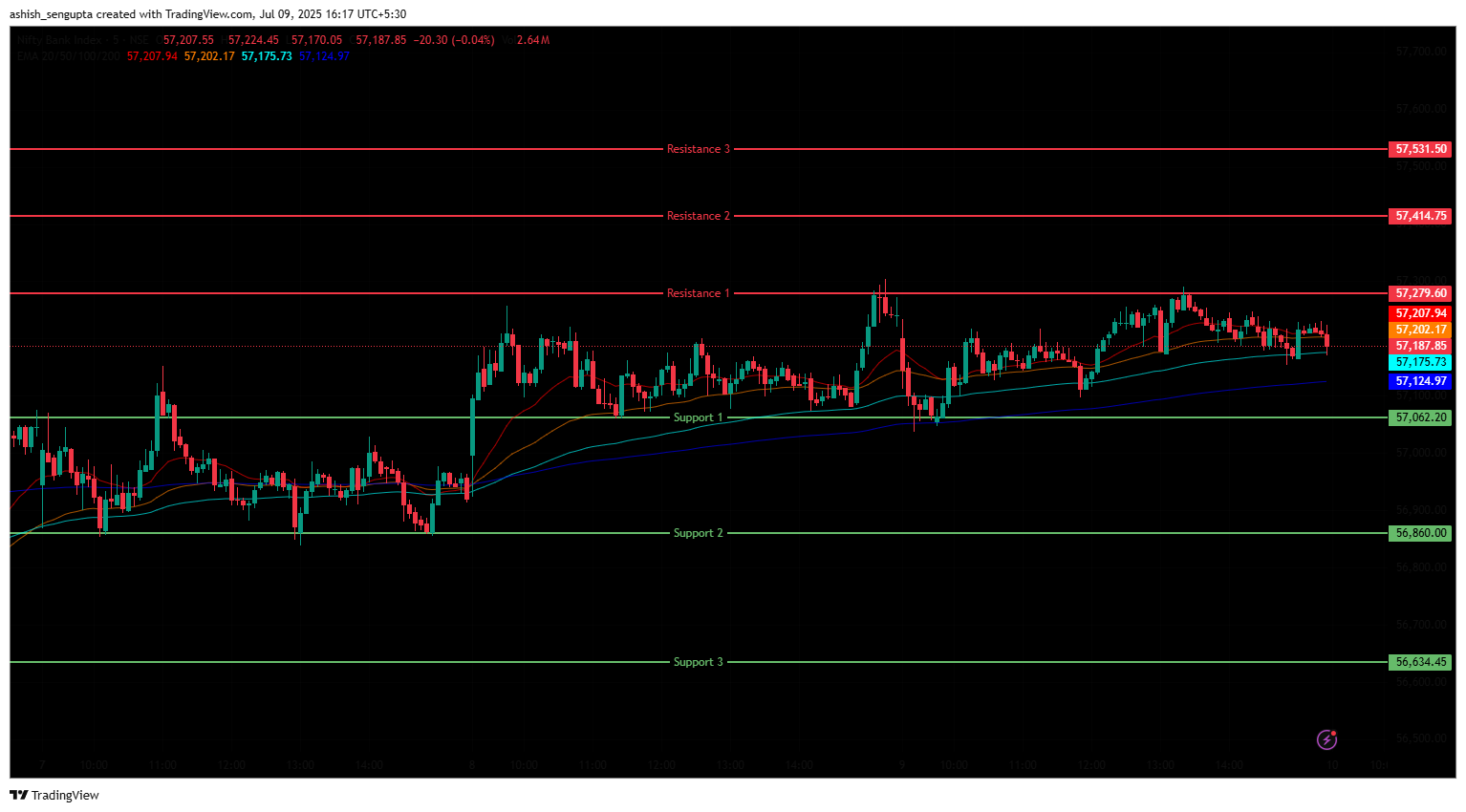Viewport: 1466px width, 812px height.
Task: Select the Resistance 1 line label
Action: tap(699, 293)
